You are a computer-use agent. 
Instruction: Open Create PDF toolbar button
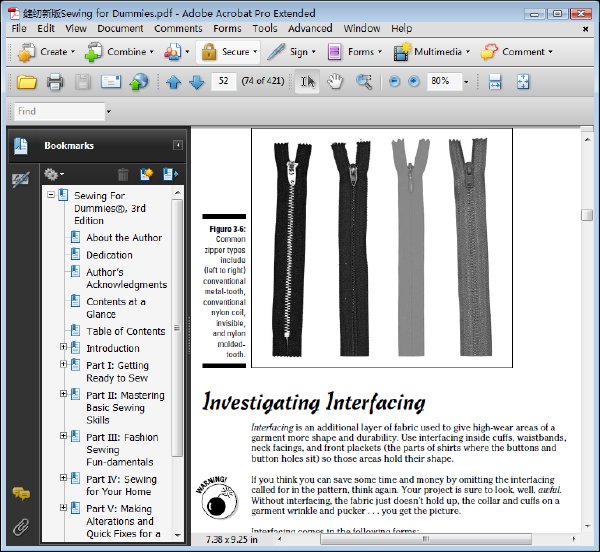coord(47,52)
